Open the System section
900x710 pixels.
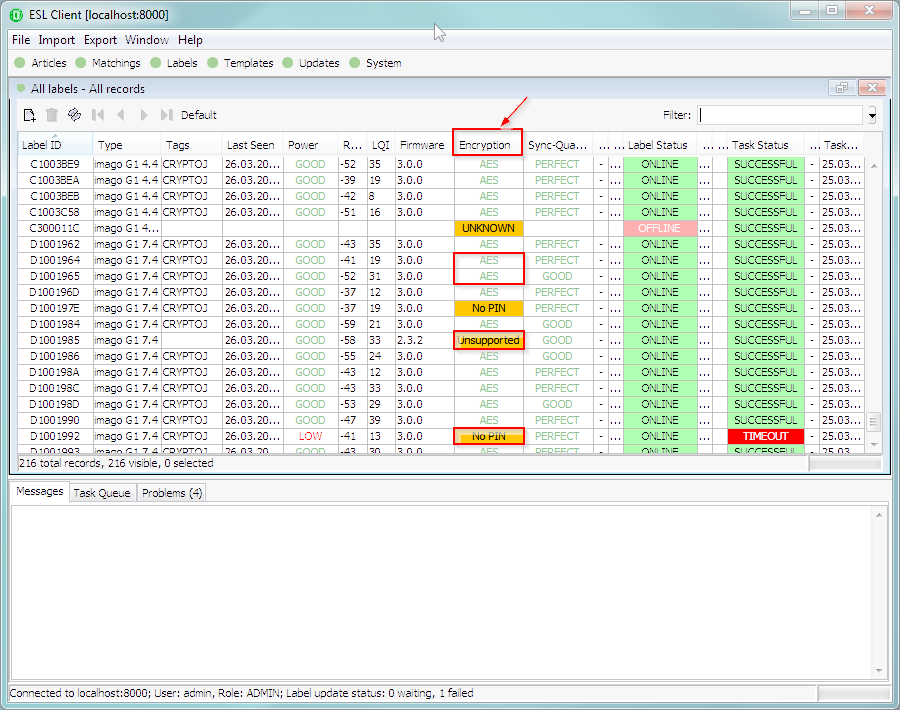coord(375,63)
